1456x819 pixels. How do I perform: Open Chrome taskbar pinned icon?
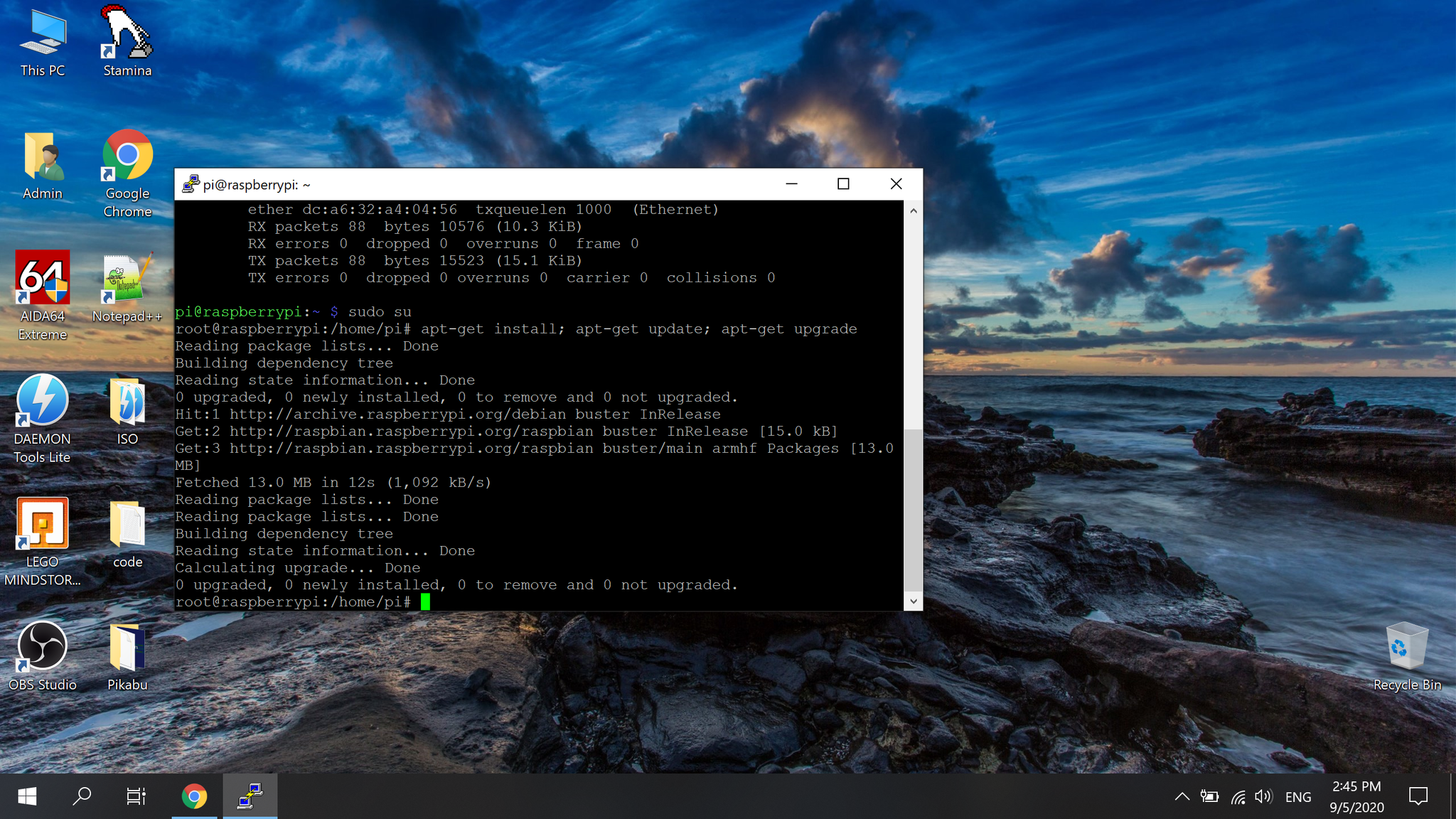point(195,796)
